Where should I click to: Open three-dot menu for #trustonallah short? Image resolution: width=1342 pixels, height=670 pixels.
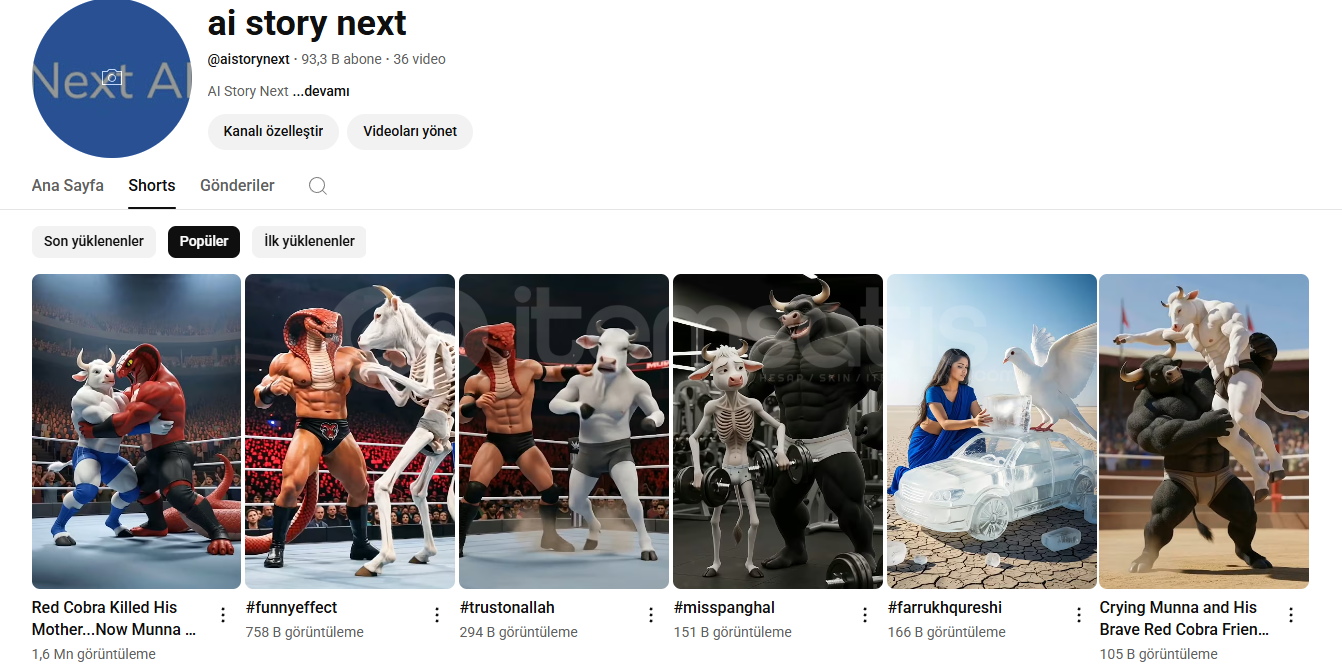pos(651,615)
